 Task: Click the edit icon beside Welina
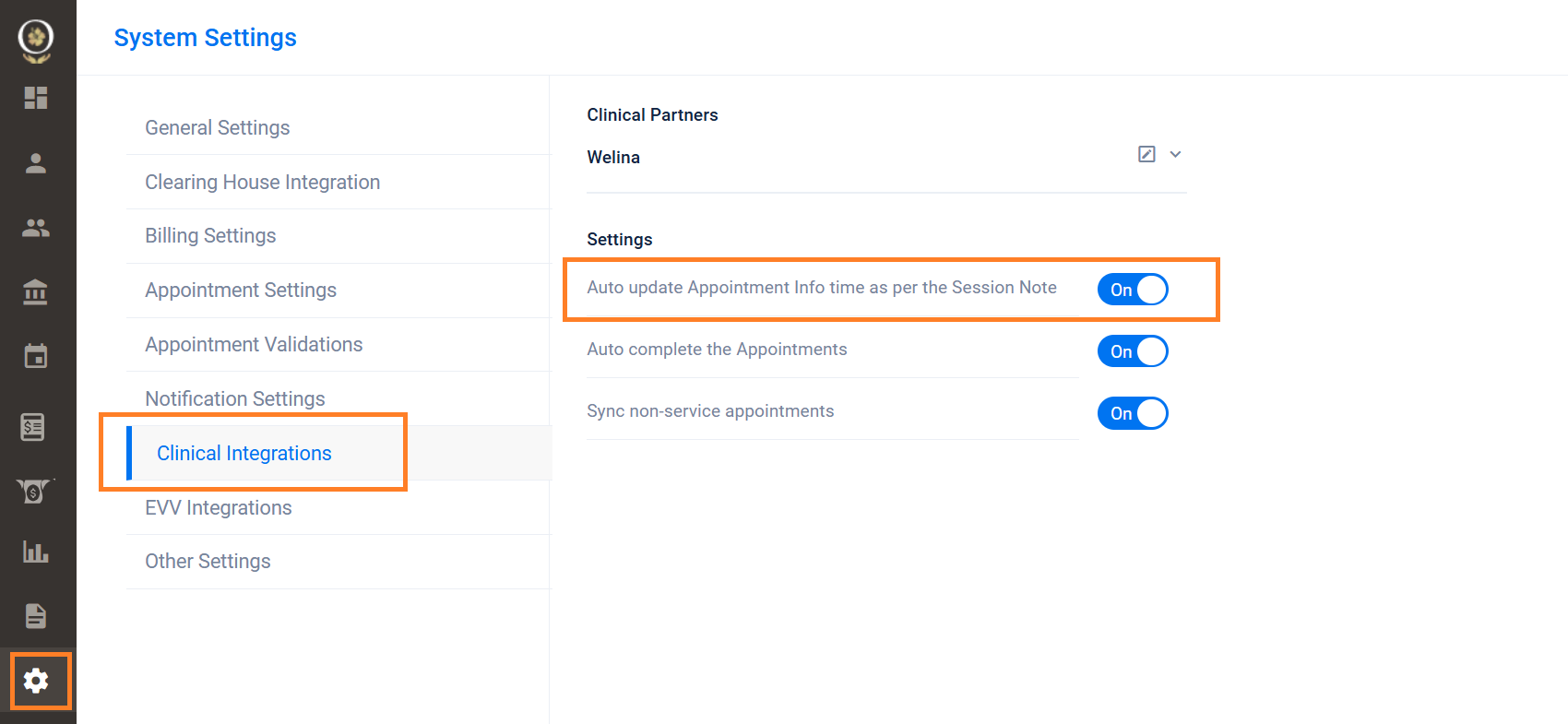tap(1146, 154)
